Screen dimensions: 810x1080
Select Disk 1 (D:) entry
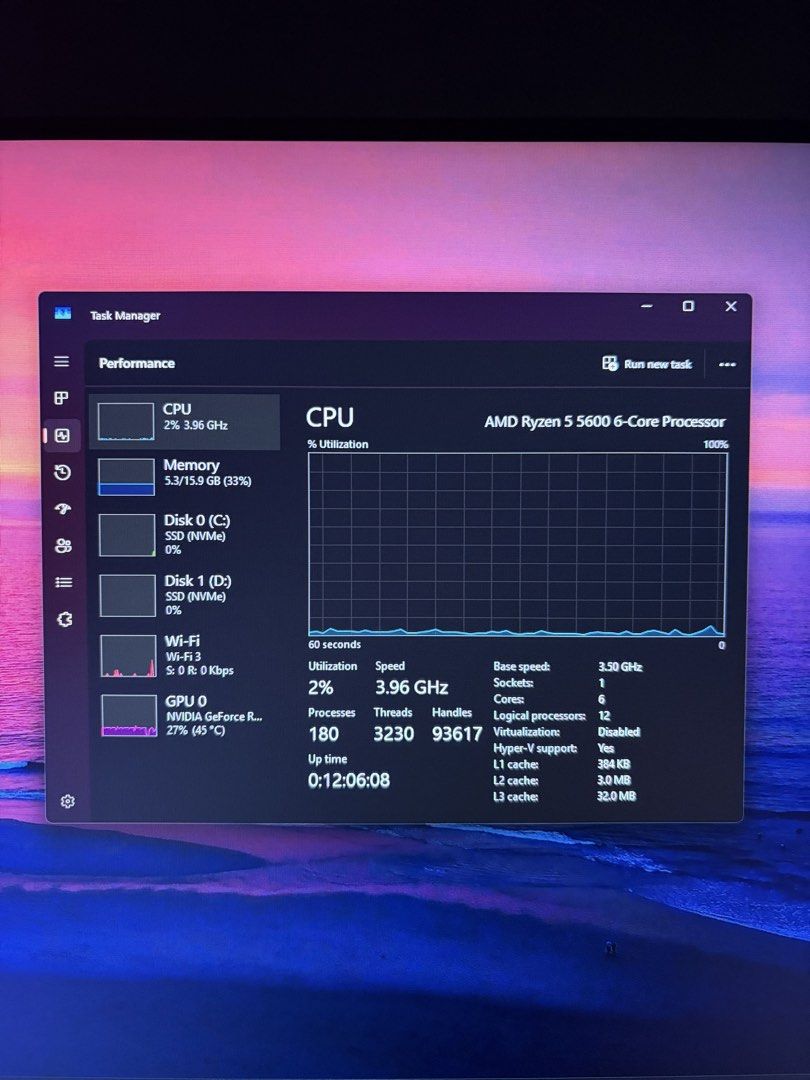tap(187, 595)
